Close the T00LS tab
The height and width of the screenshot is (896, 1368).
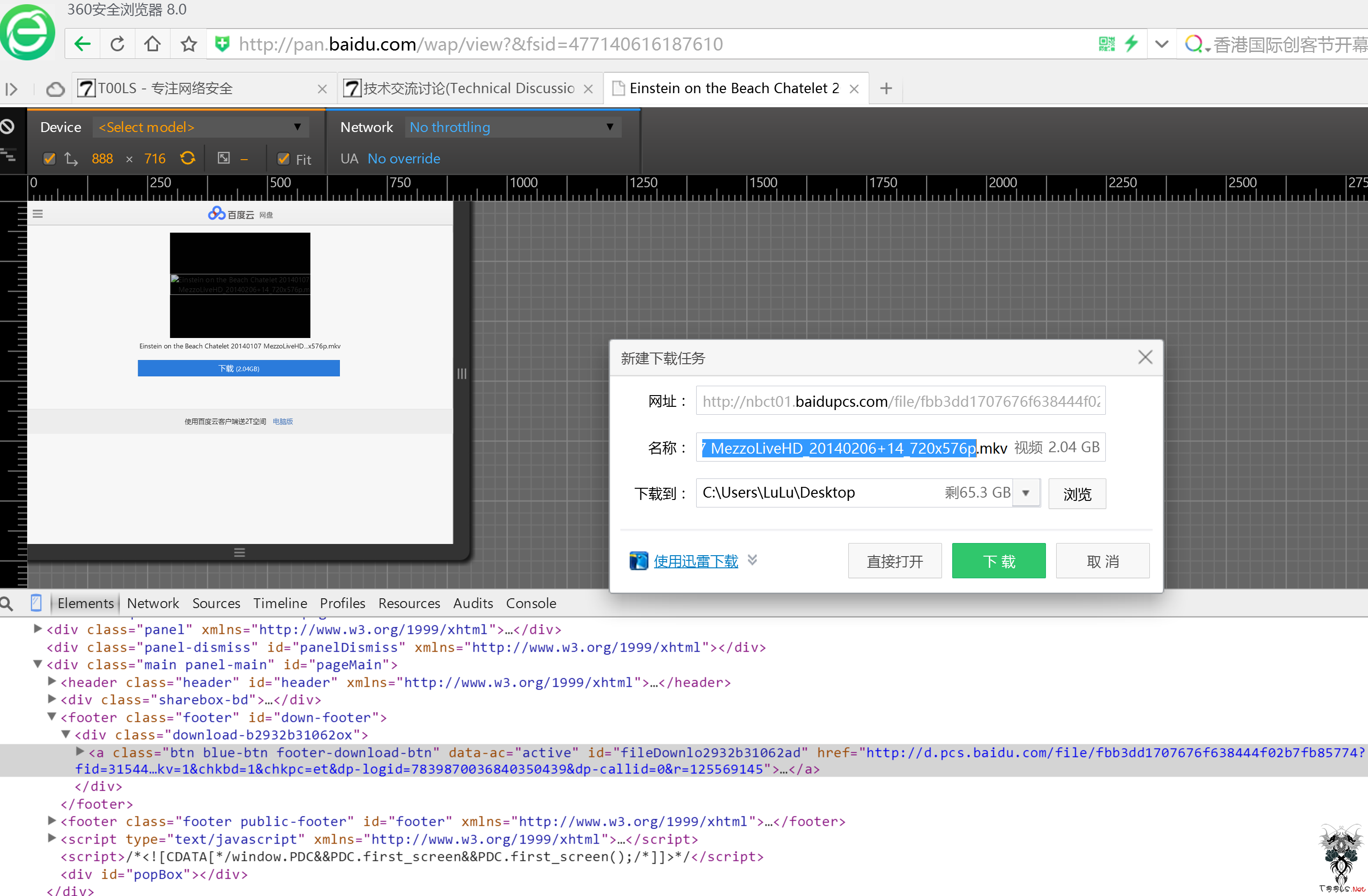(x=323, y=89)
